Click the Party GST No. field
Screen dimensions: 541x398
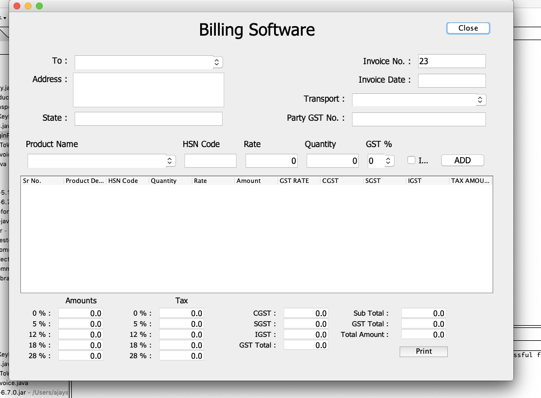click(x=419, y=119)
